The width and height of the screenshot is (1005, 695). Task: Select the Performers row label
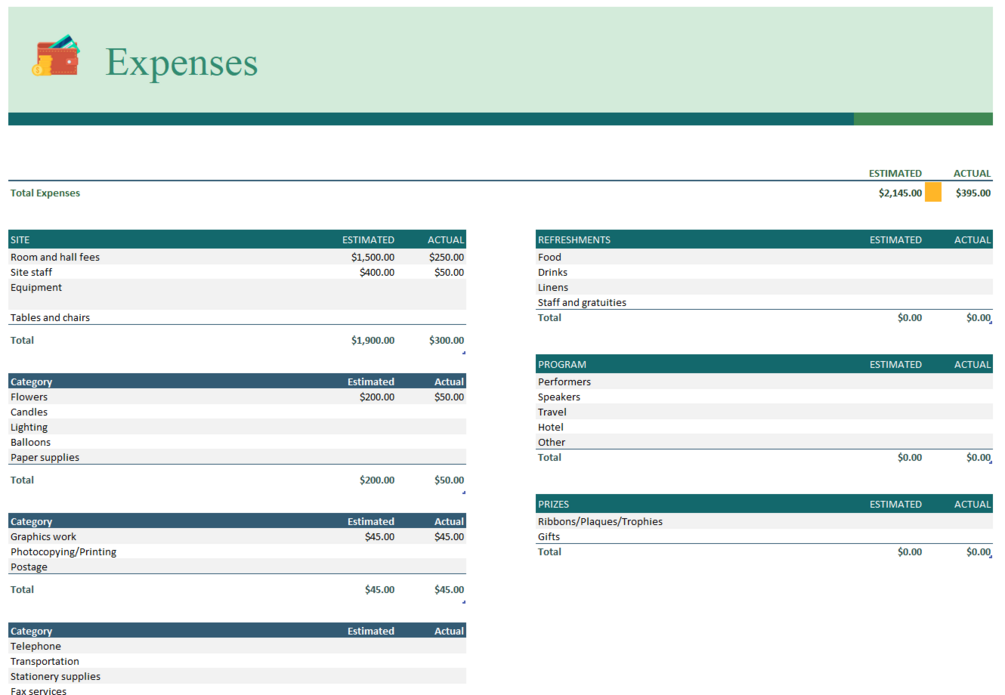point(564,381)
